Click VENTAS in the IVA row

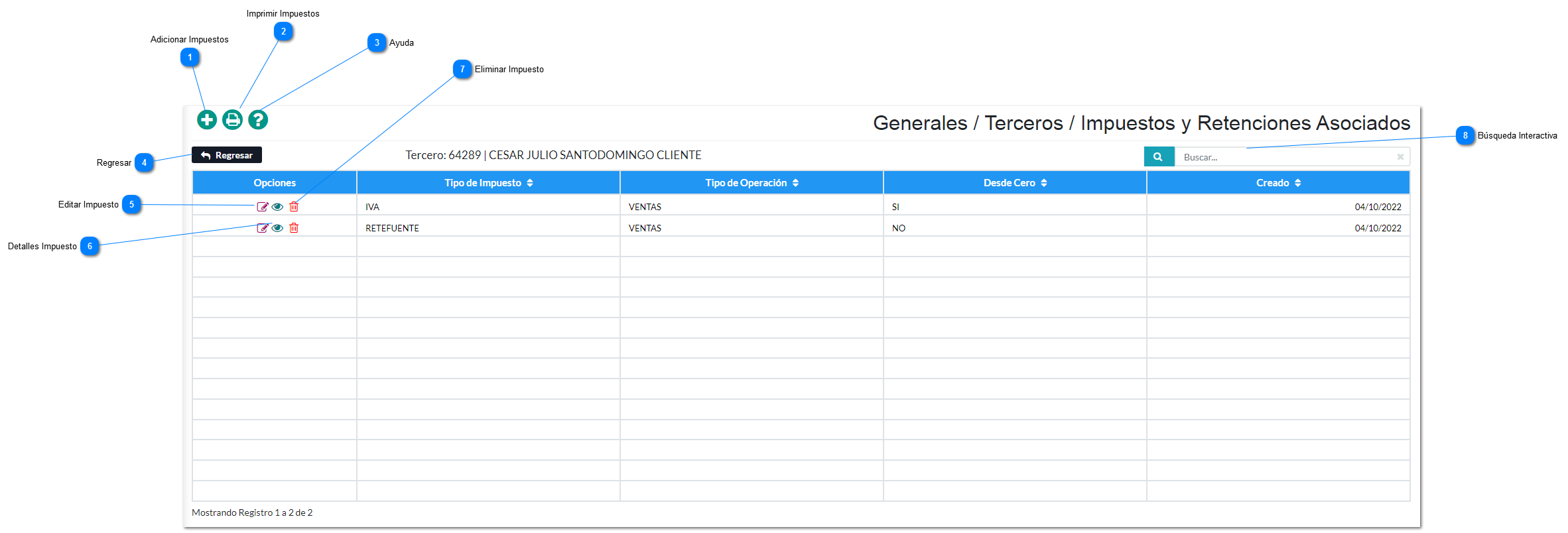[645, 207]
